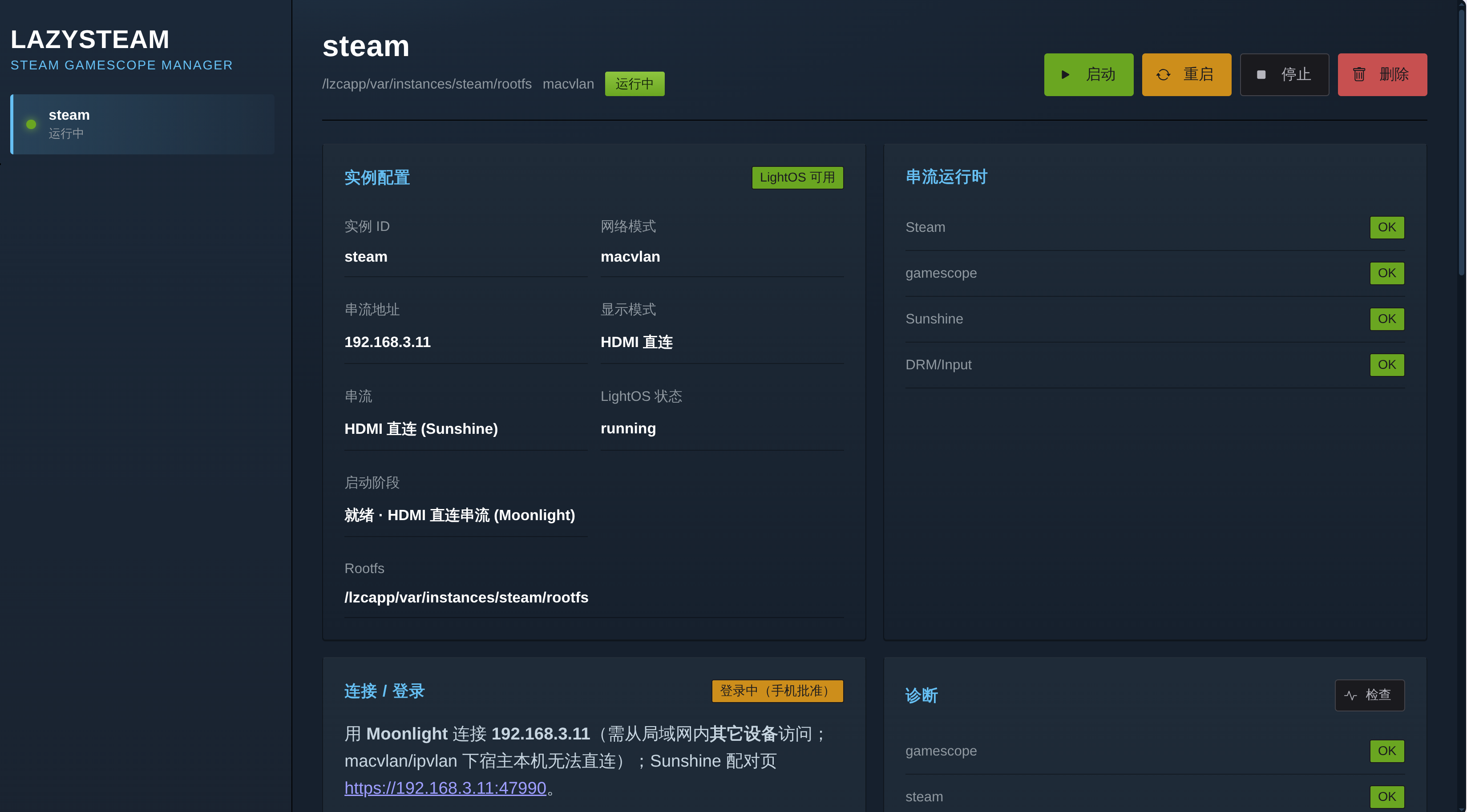Click the DRM/Input label
The image size is (1467, 812).
point(938,365)
